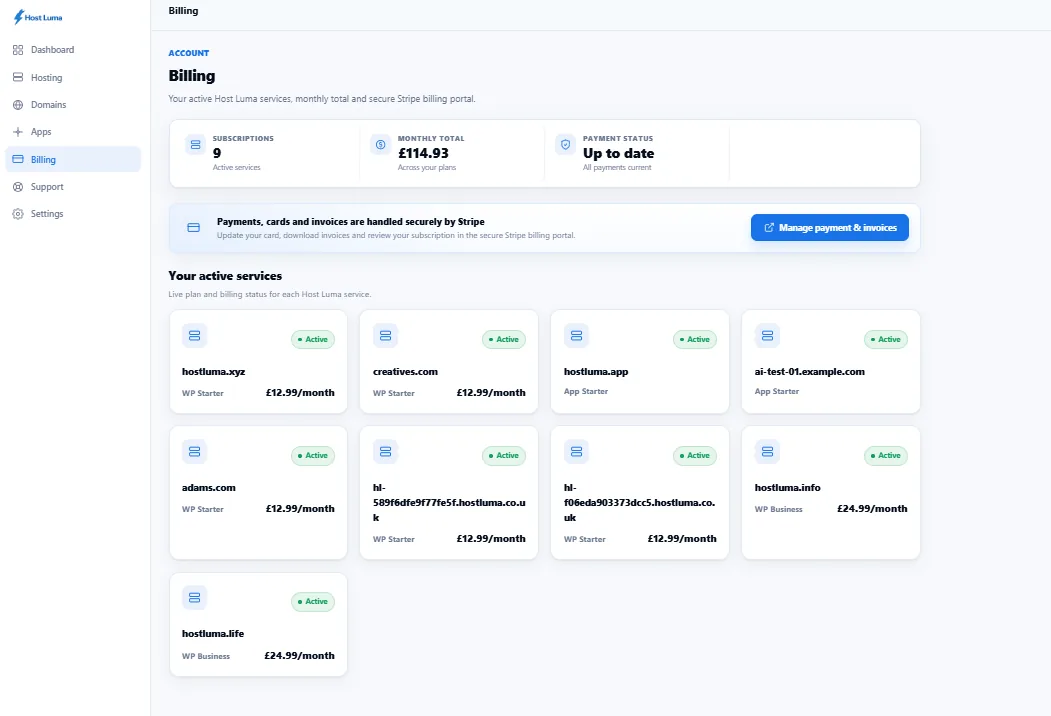Click hl-f06eda903373dcc5.hostluma.co.uk domain text
Screen dimensions: 1051x716
(639, 502)
